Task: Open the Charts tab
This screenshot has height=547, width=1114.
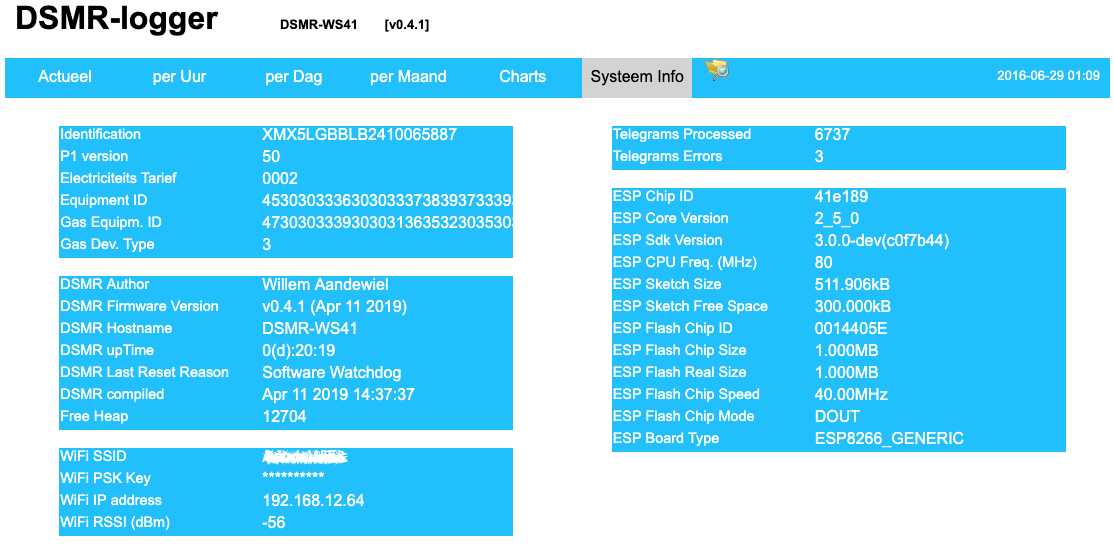Action: (522, 77)
